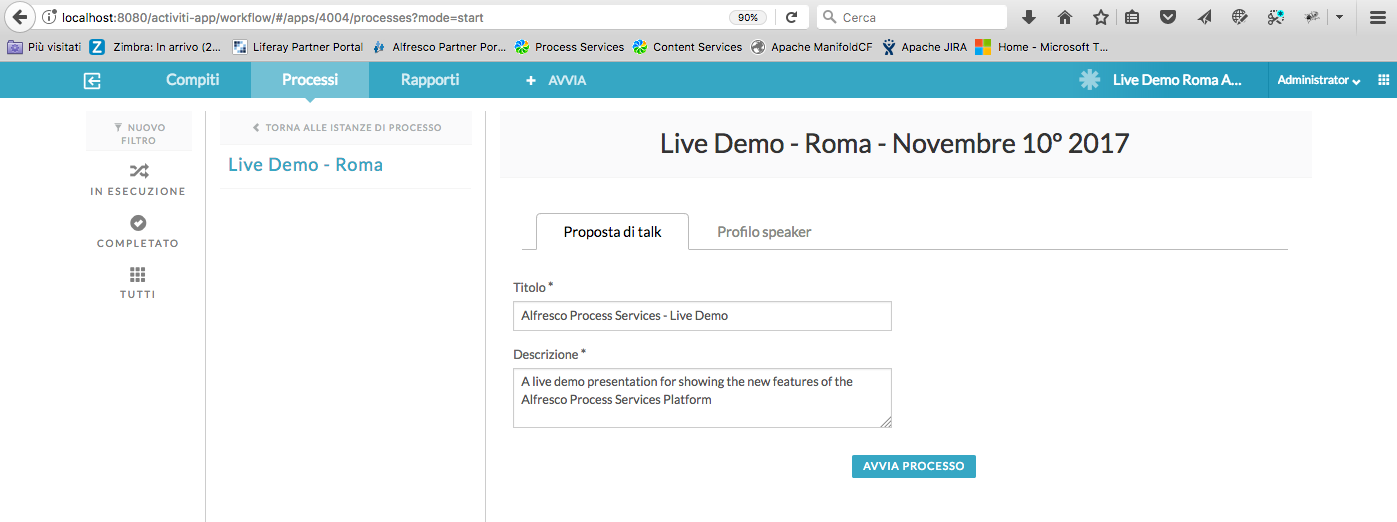This screenshot has height=522, width=1397.
Task: Click the search magnifier icon
Action: (x=829, y=17)
